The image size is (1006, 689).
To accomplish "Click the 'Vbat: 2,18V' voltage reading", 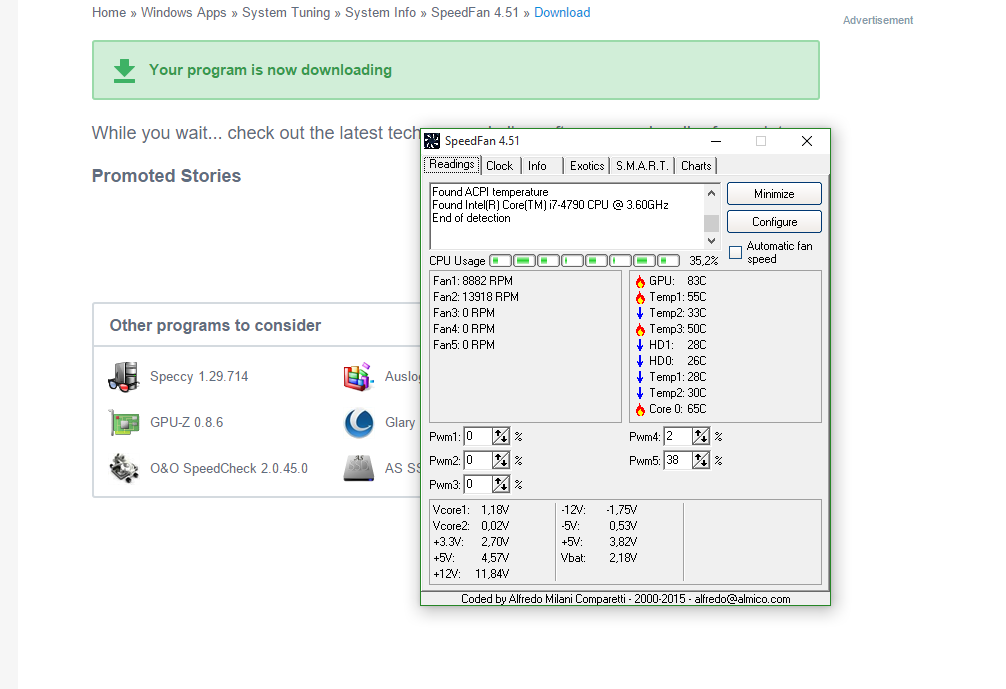I will tap(599, 558).
